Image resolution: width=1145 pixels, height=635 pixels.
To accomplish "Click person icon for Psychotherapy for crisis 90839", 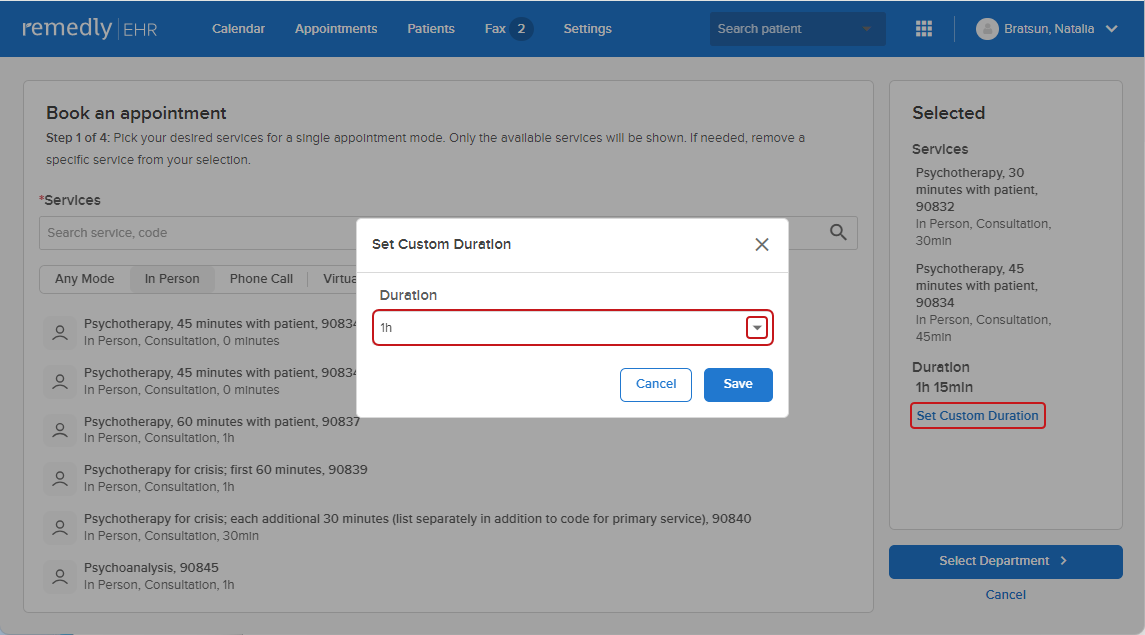I will coord(60,479).
